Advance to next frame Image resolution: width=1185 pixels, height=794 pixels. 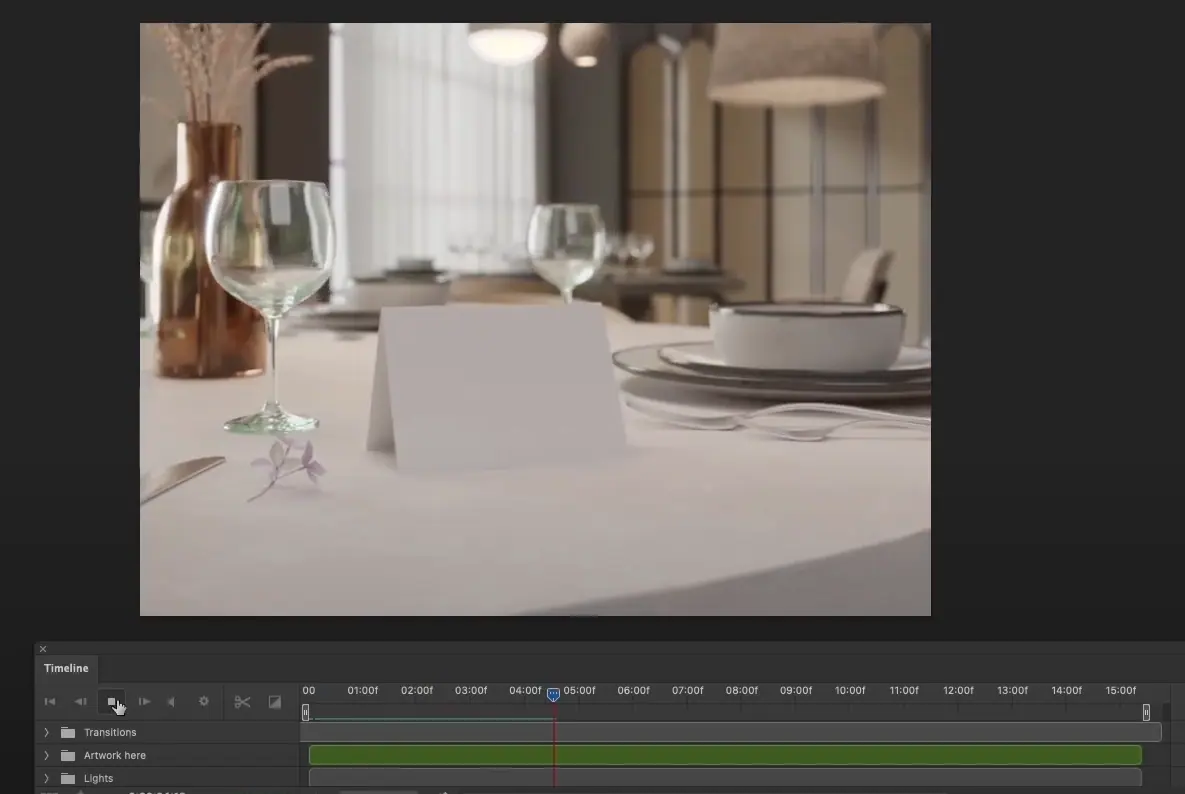144,702
